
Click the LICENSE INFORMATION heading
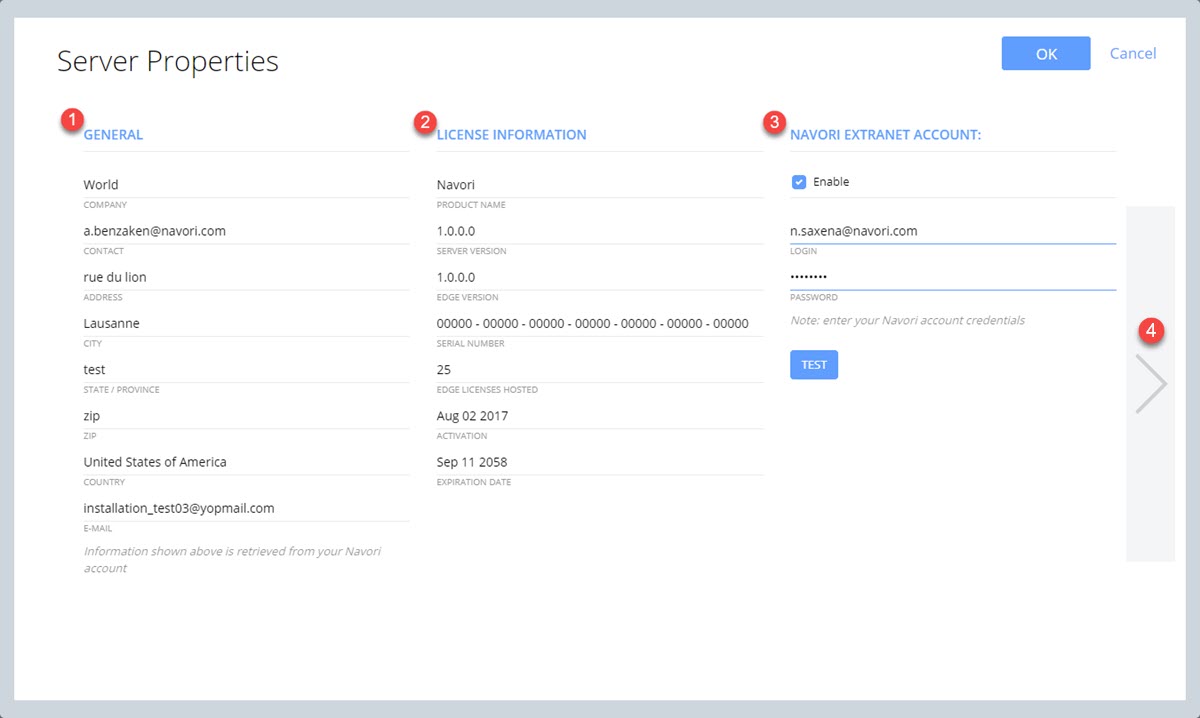512,135
